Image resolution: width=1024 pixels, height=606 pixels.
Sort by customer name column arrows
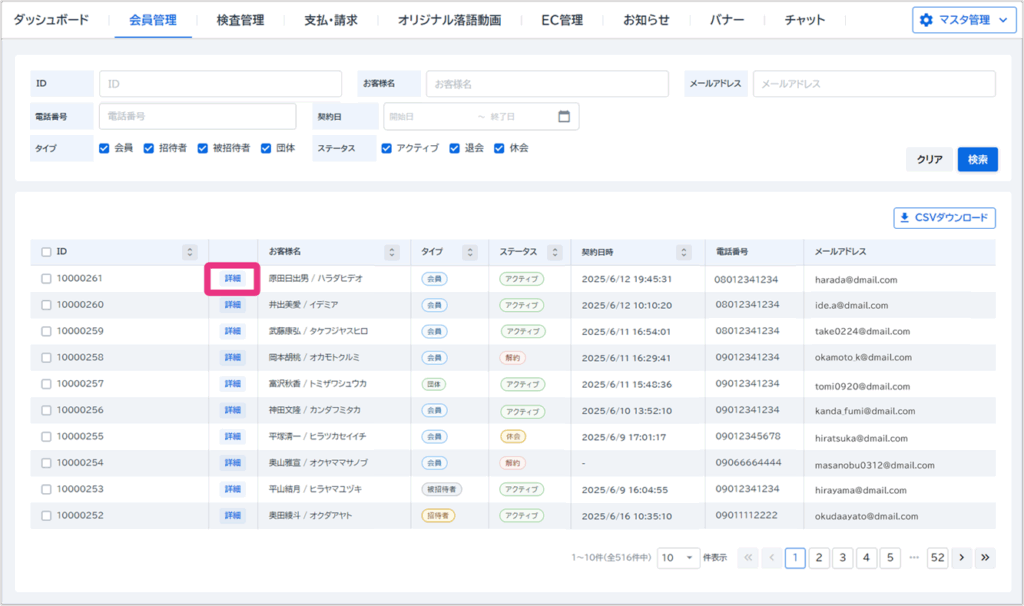[392, 252]
